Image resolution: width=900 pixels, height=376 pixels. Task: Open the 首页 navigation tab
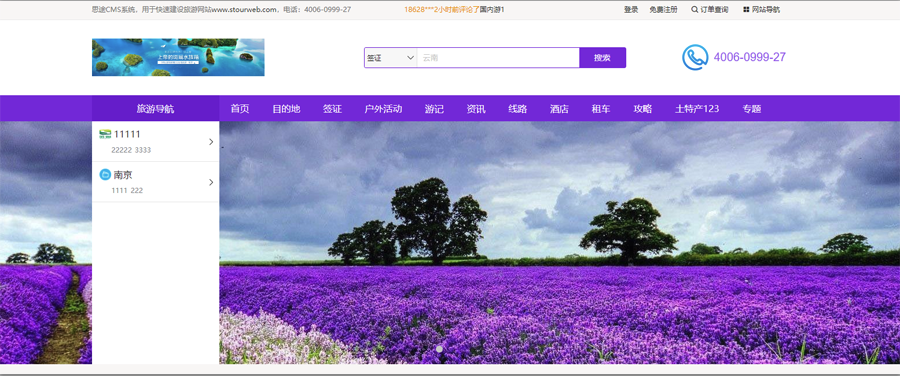[x=240, y=108]
